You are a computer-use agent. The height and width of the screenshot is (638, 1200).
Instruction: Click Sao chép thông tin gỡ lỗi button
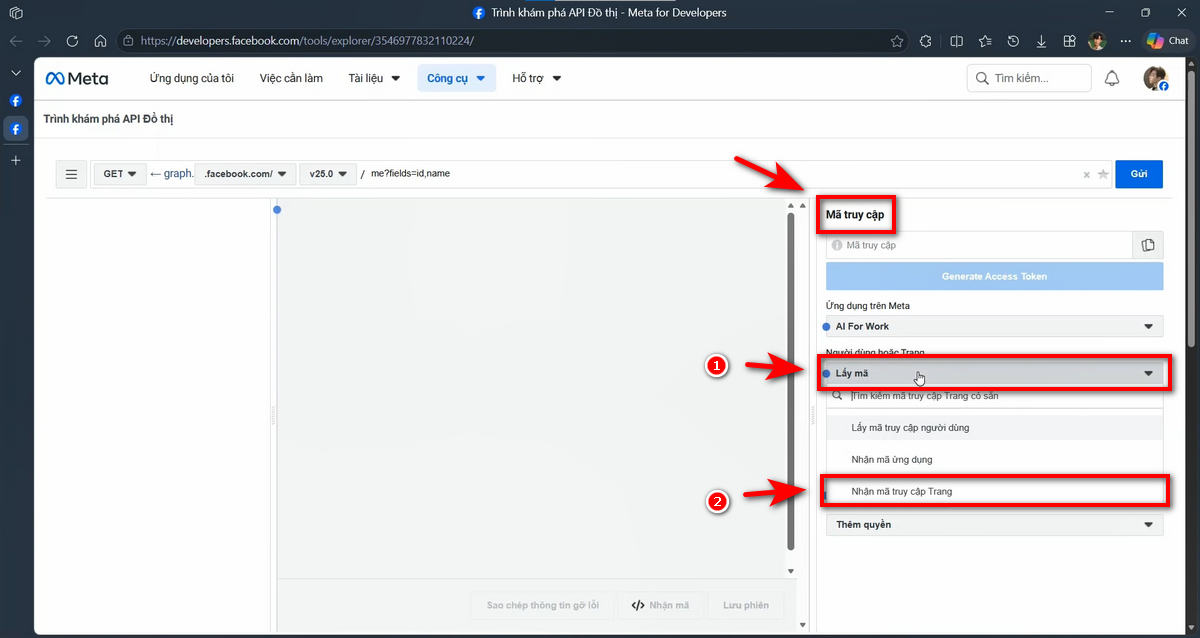coord(542,605)
